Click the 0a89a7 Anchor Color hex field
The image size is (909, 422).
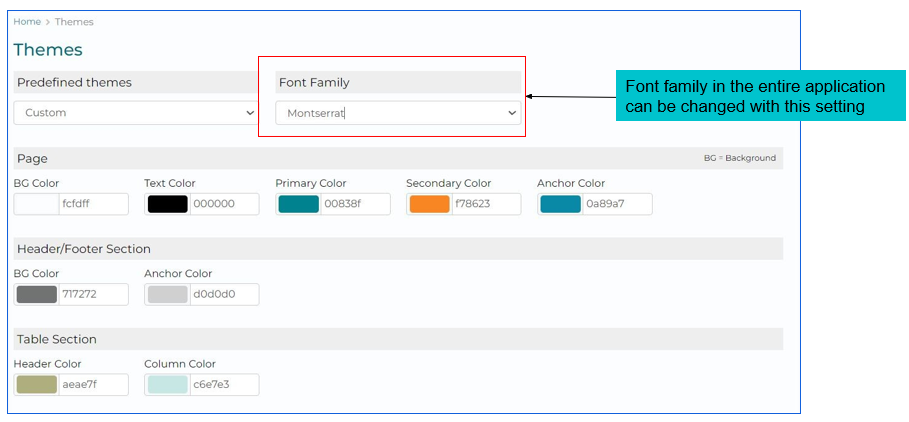pyautogui.click(x=616, y=204)
